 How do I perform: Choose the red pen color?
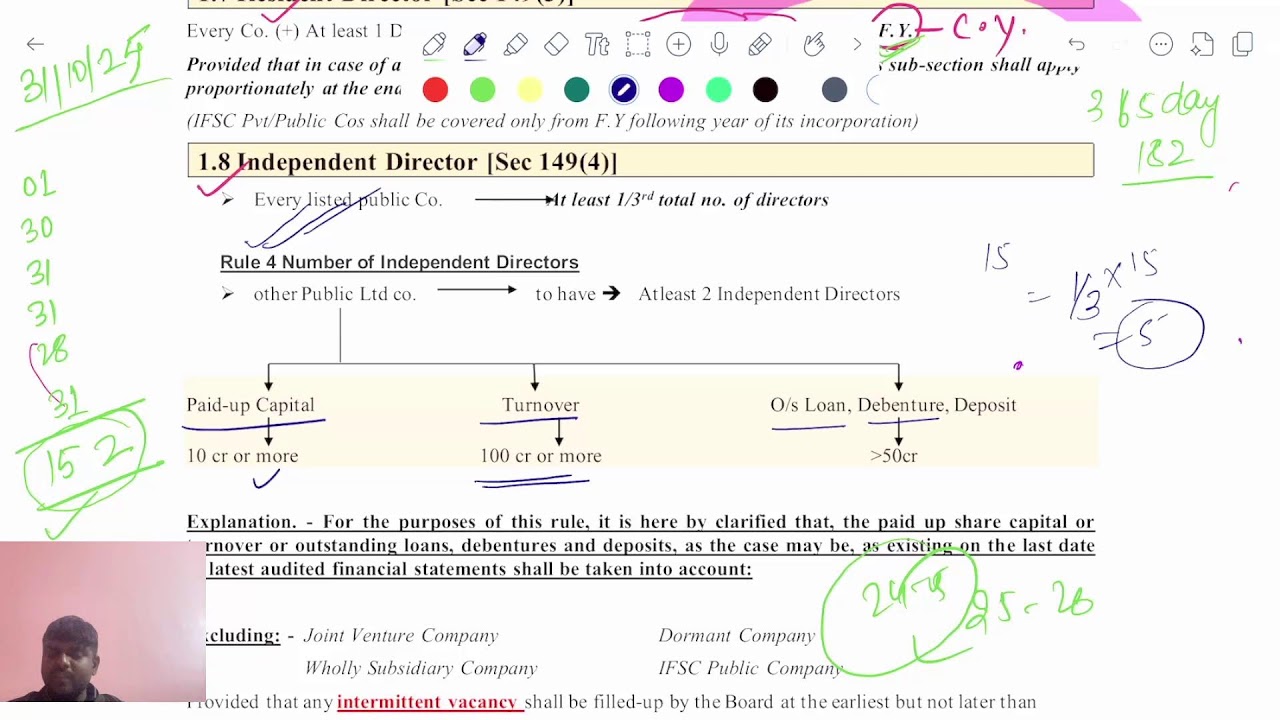pos(435,90)
